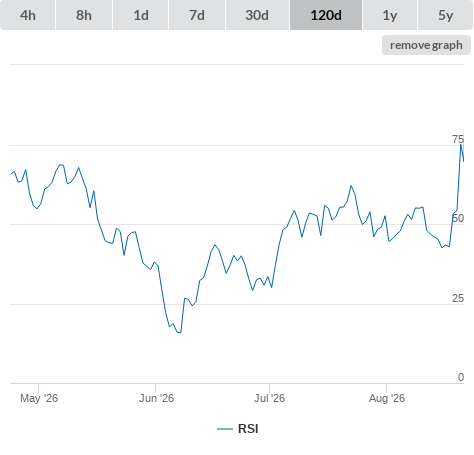Click the remove graph button
This screenshot has width=474, height=455.
tap(426, 45)
